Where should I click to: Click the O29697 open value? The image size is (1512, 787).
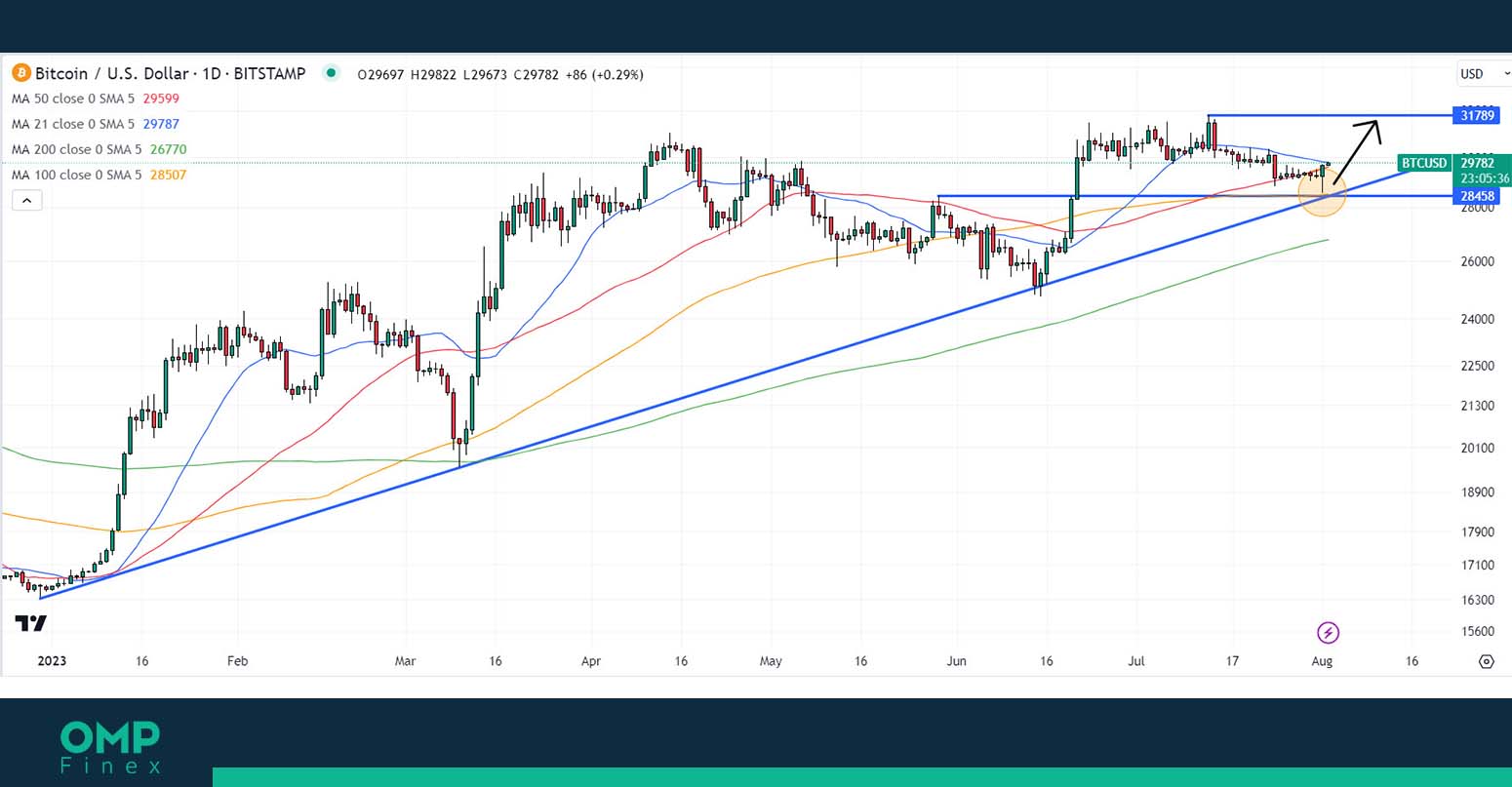(x=381, y=74)
